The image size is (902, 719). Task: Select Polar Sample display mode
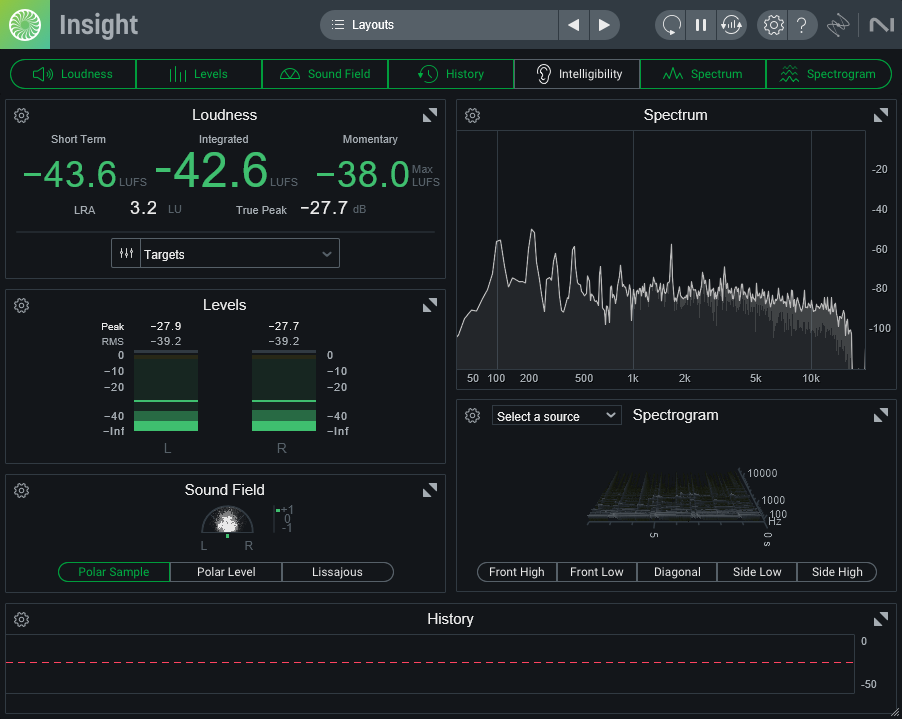coord(113,572)
